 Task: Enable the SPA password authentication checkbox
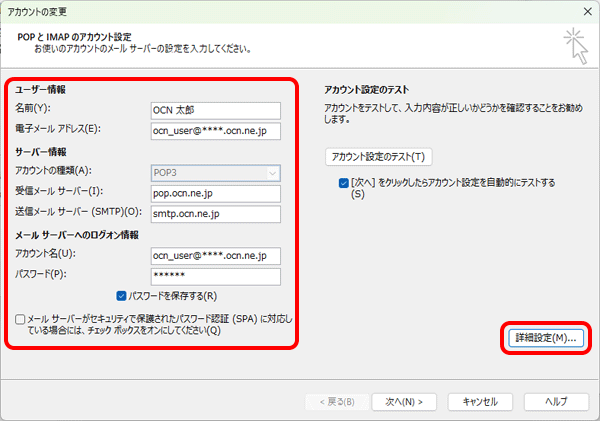21,320
